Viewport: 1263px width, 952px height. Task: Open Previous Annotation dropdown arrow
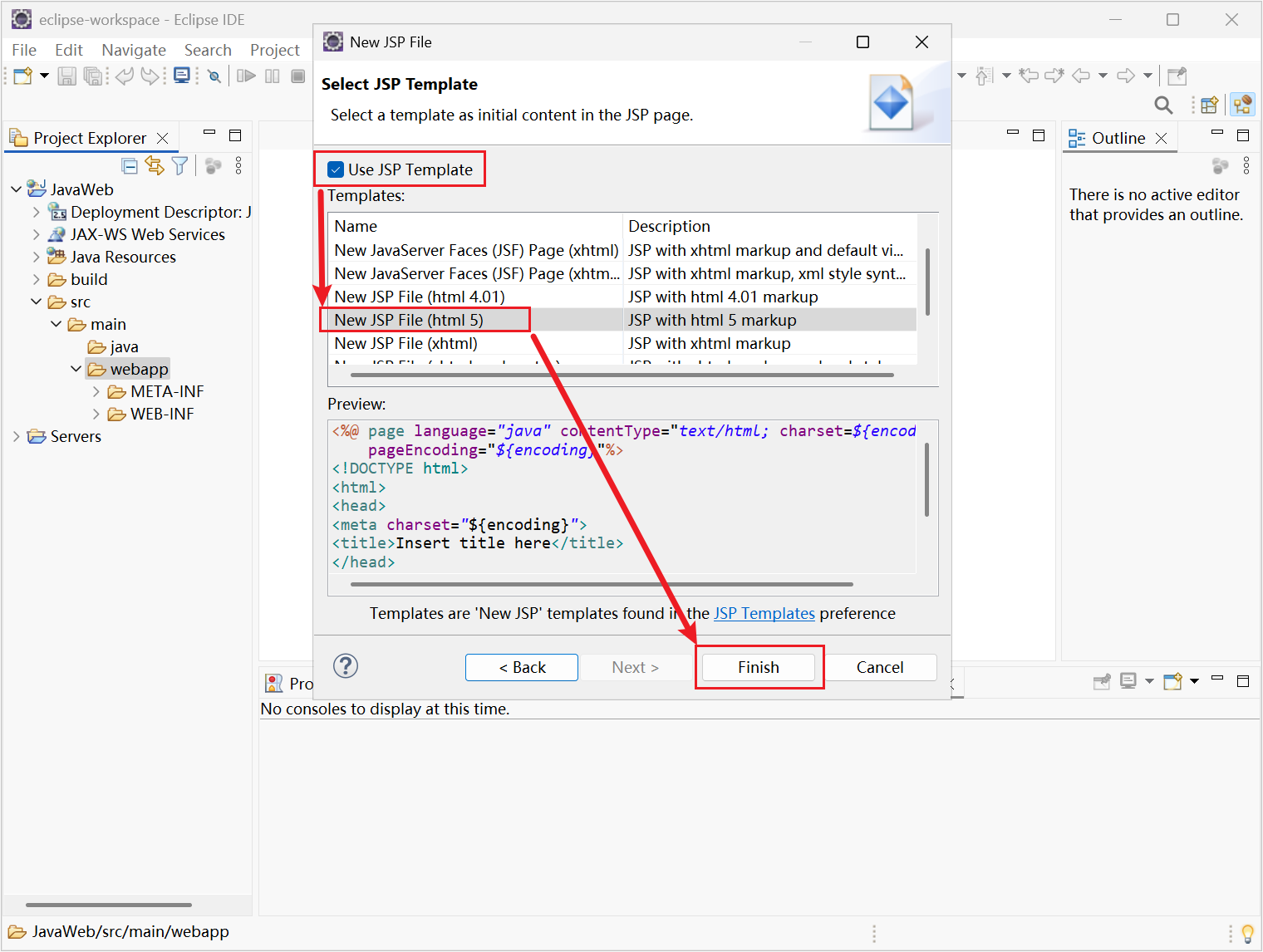[x=1006, y=76]
